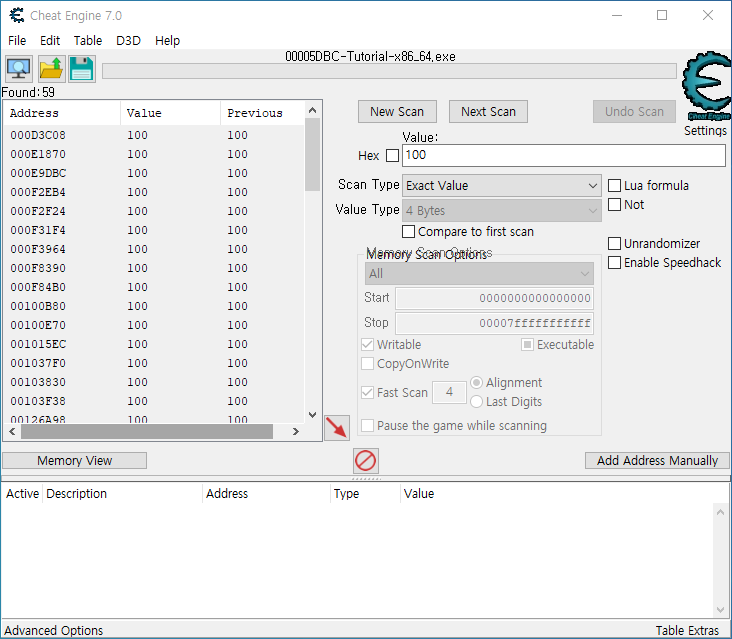Select address 00103F38 in results
Viewport: 732px width, 639px height.
(38, 401)
